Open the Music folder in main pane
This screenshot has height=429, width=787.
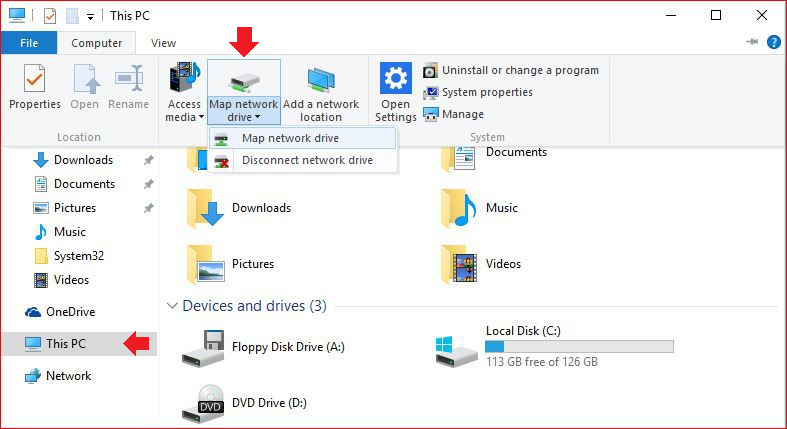coord(479,208)
